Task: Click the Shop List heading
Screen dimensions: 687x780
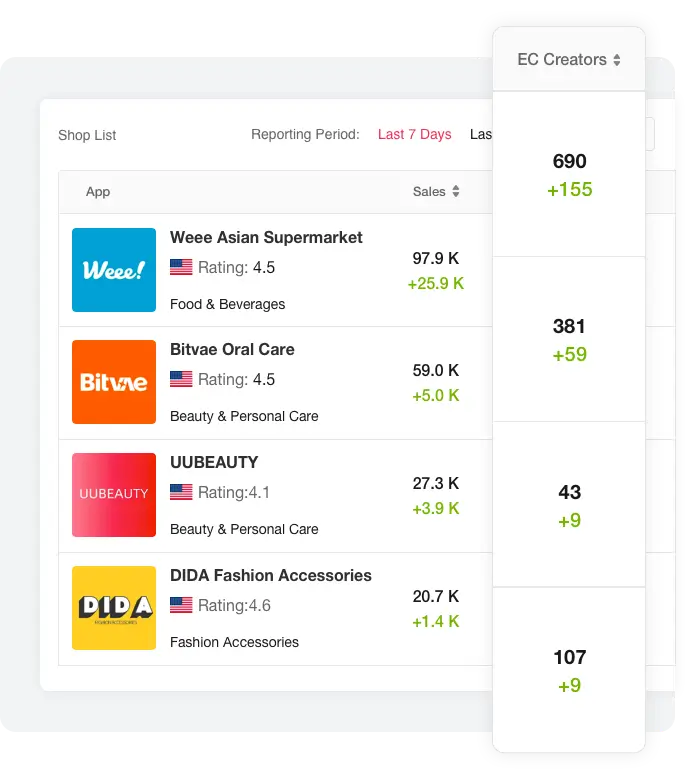Action: (x=87, y=135)
